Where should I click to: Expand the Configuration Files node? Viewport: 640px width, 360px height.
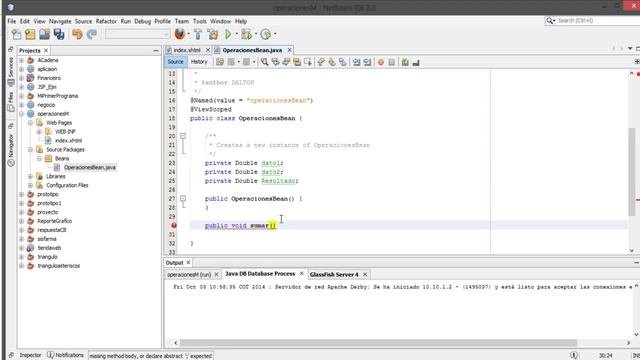31,185
